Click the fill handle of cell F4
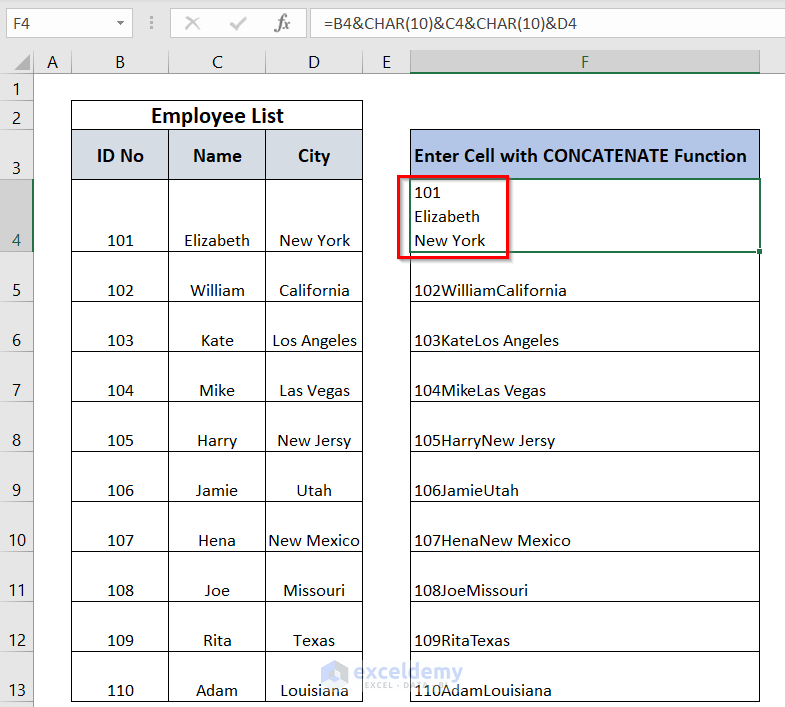The height and width of the screenshot is (707, 785). 759,251
